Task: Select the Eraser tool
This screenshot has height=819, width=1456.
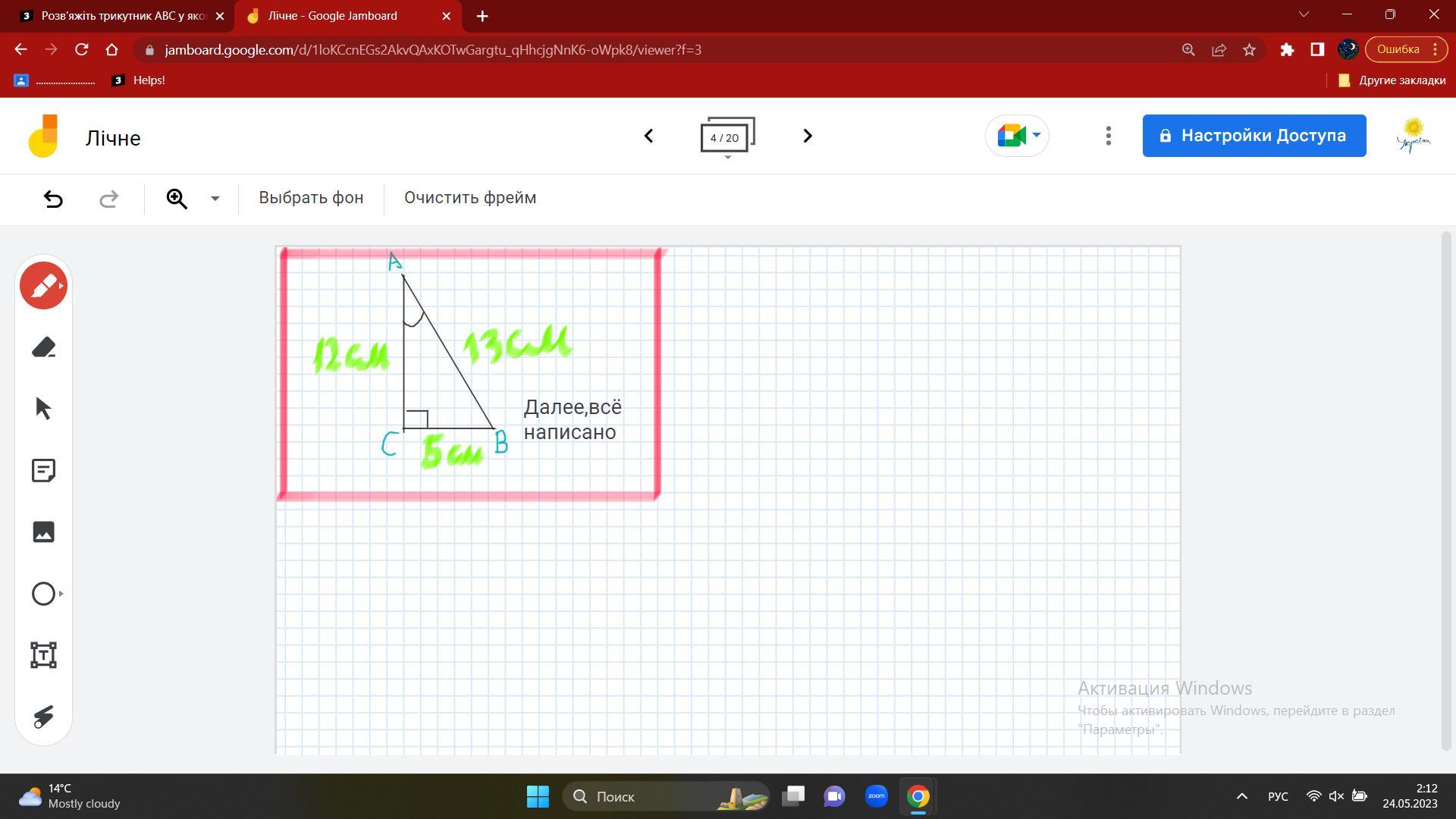Action: point(43,347)
